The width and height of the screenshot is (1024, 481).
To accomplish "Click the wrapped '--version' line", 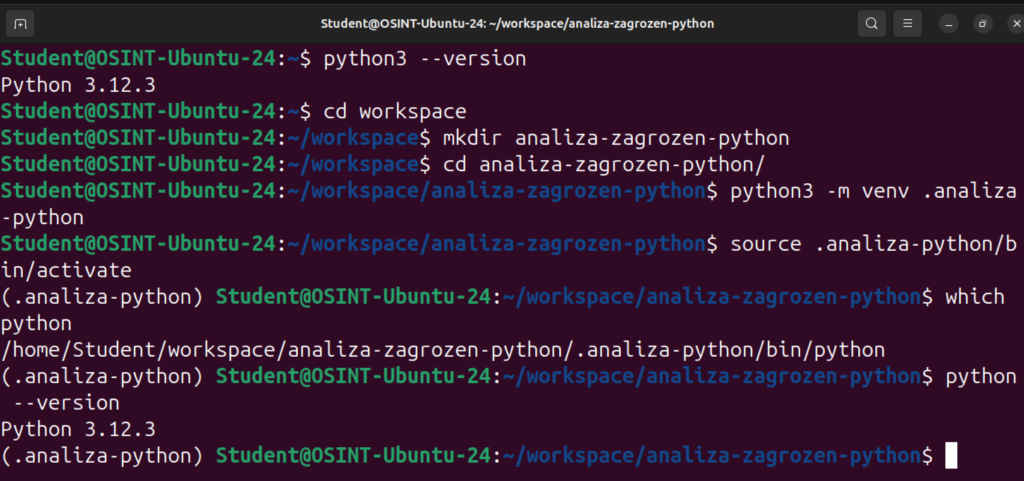I will click(66, 403).
